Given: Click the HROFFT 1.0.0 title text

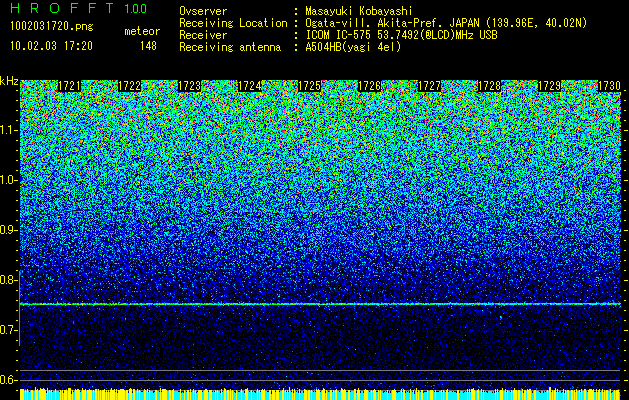Looking at the screenshot, I should pyautogui.click(x=78, y=8).
